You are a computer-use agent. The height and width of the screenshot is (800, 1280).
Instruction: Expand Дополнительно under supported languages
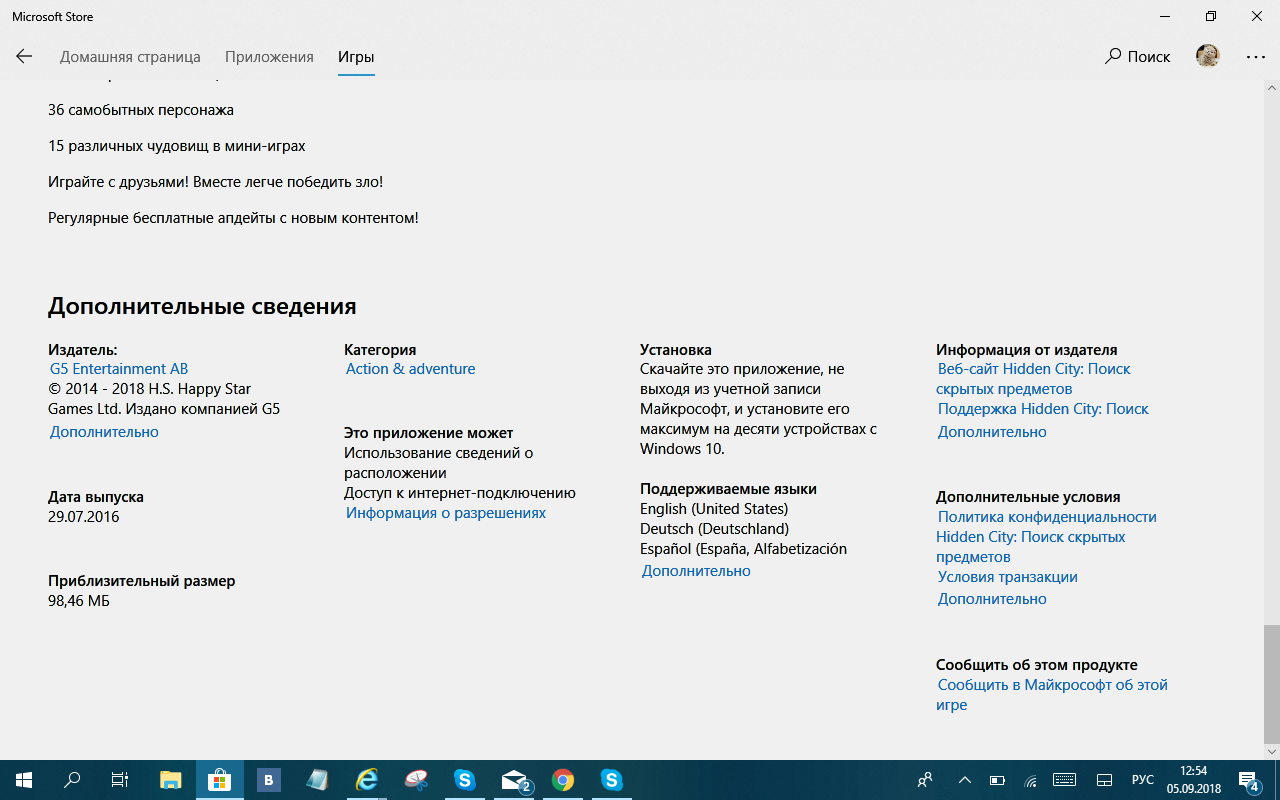[x=696, y=571]
